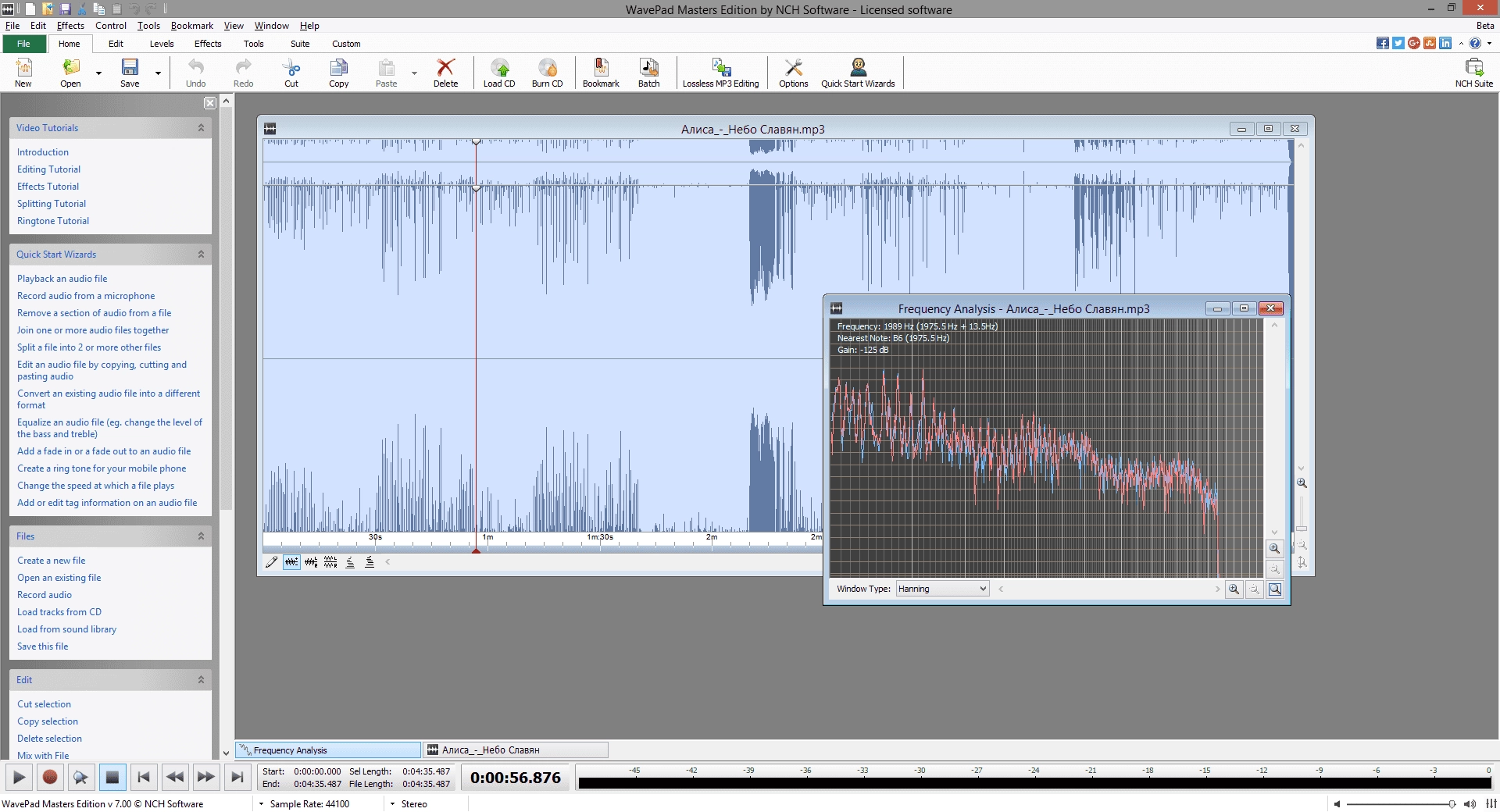Viewport: 1500px width, 812px height.
Task: Collapse the Files sidebar section
Action: (x=201, y=536)
